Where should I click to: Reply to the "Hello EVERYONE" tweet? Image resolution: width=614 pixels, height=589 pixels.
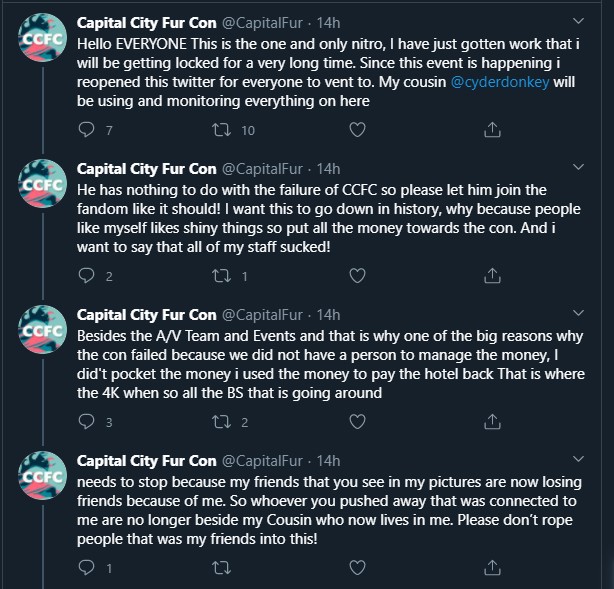pyautogui.click(x=85, y=130)
